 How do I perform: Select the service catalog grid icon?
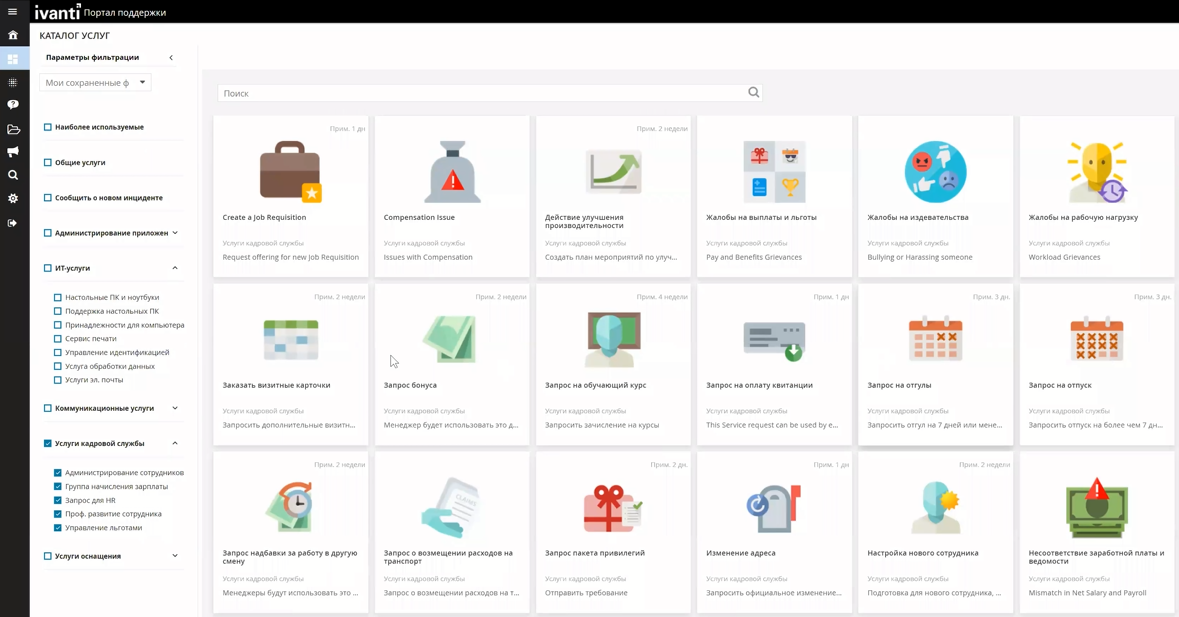(13, 58)
